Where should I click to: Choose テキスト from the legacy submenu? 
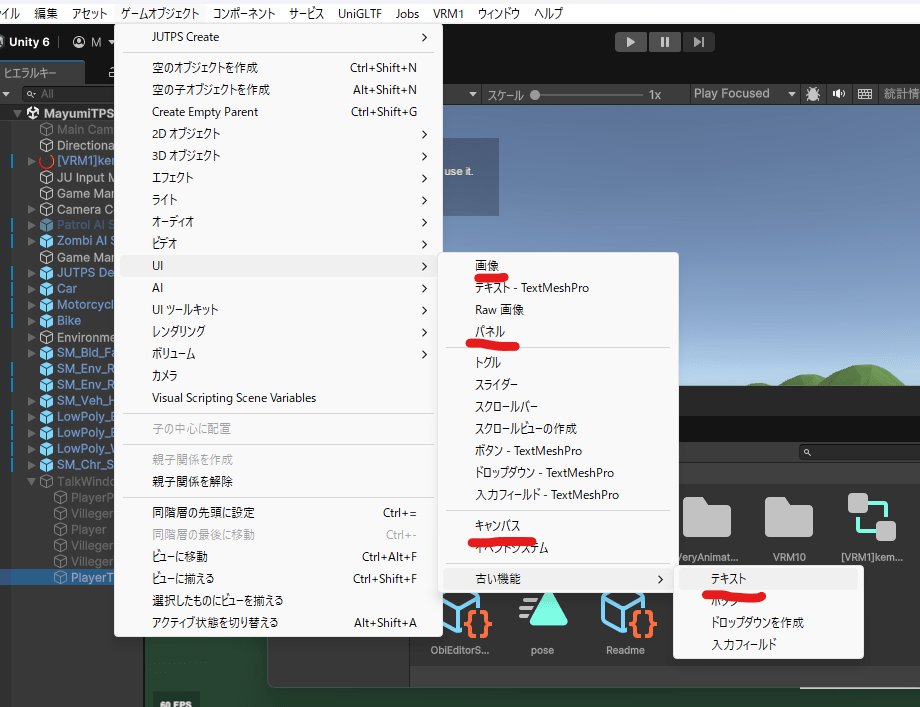tap(728, 579)
